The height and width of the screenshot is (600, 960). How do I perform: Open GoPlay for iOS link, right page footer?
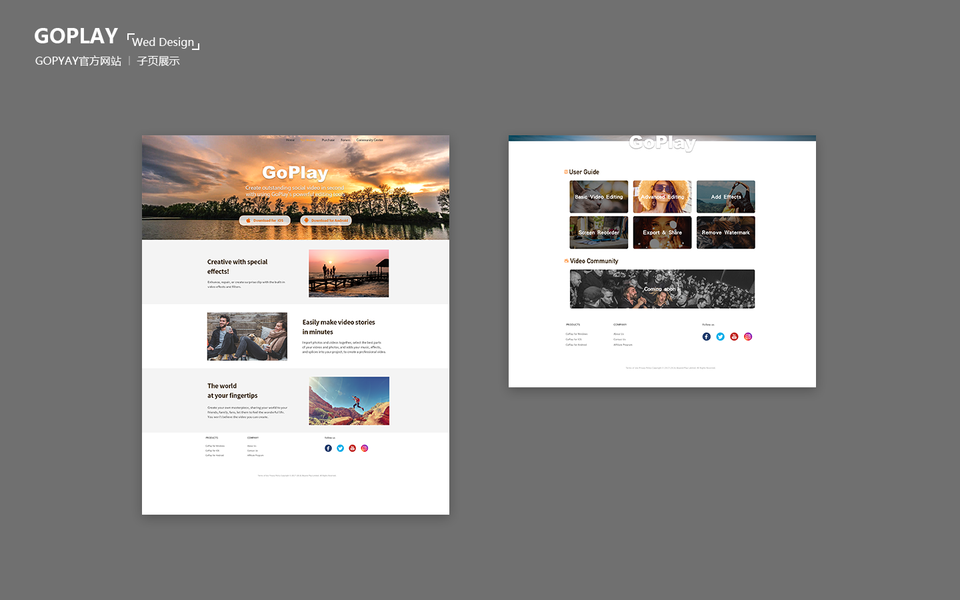tap(574, 339)
